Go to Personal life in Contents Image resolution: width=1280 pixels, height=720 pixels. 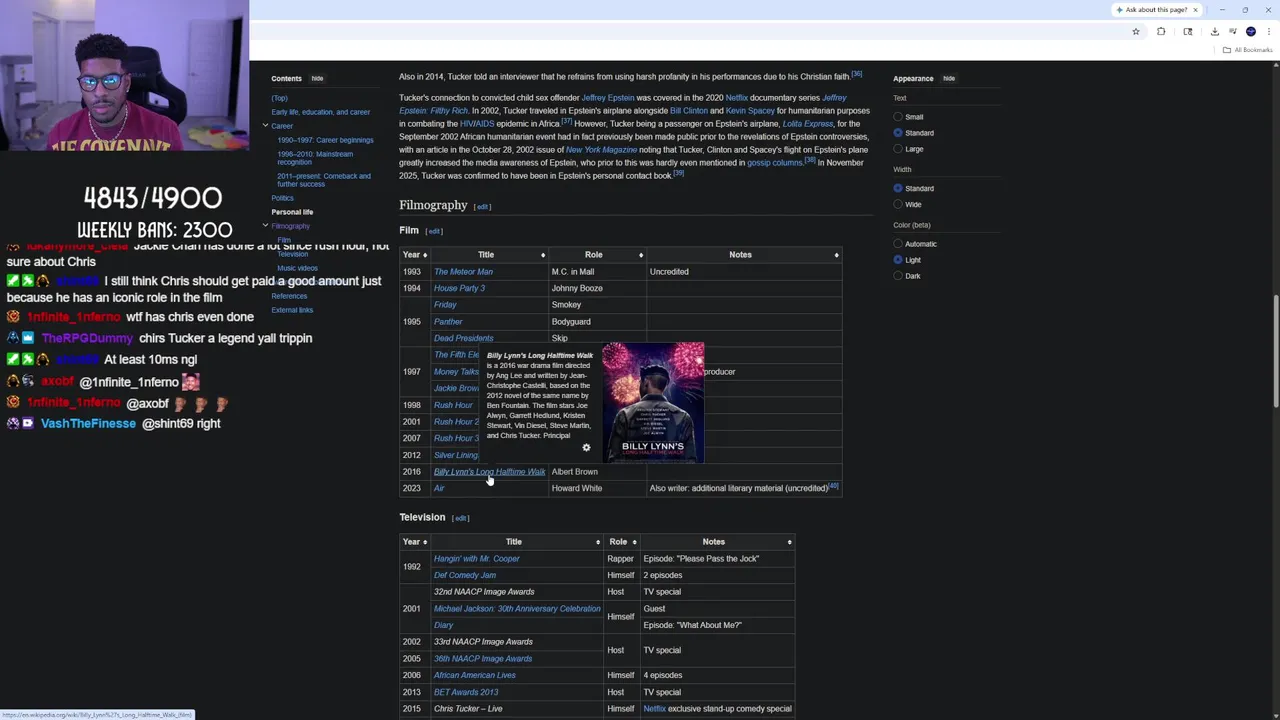coord(292,212)
